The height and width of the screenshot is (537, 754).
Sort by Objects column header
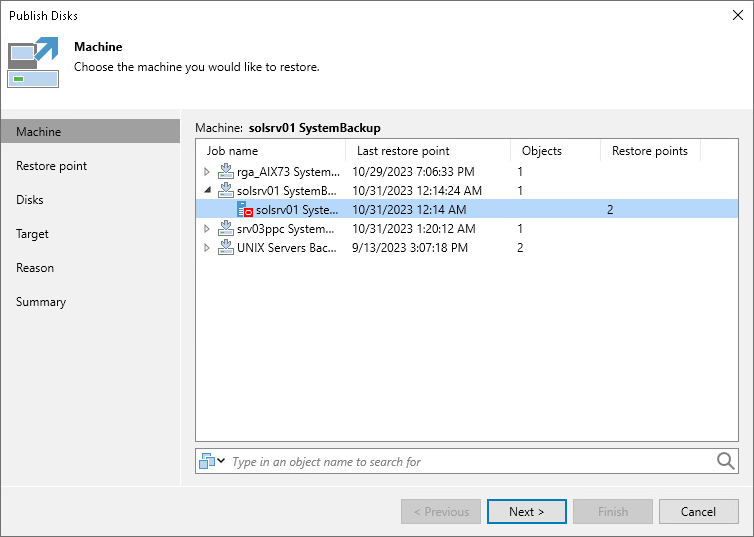click(x=555, y=151)
